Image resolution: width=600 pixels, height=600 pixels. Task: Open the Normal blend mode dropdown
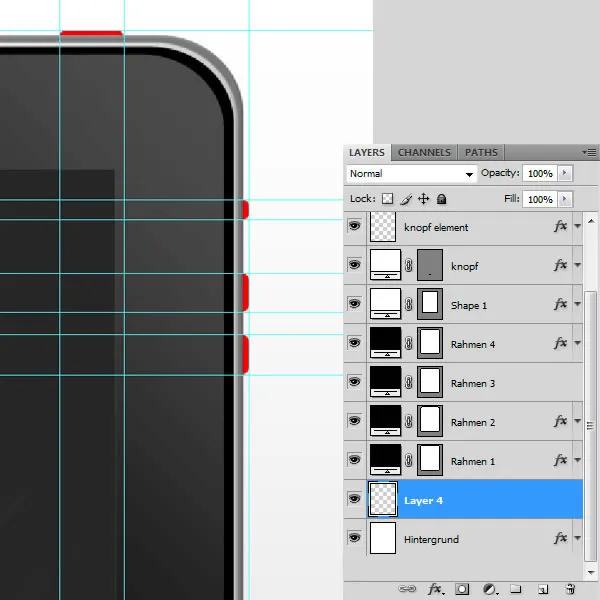click(412, 174)
